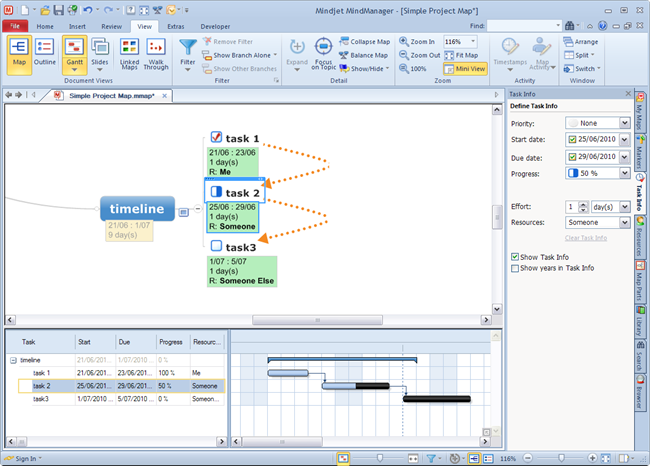Screen dimensions: 650x466
Task: Toggle Due date checkbox
Action: coord(572,157)
